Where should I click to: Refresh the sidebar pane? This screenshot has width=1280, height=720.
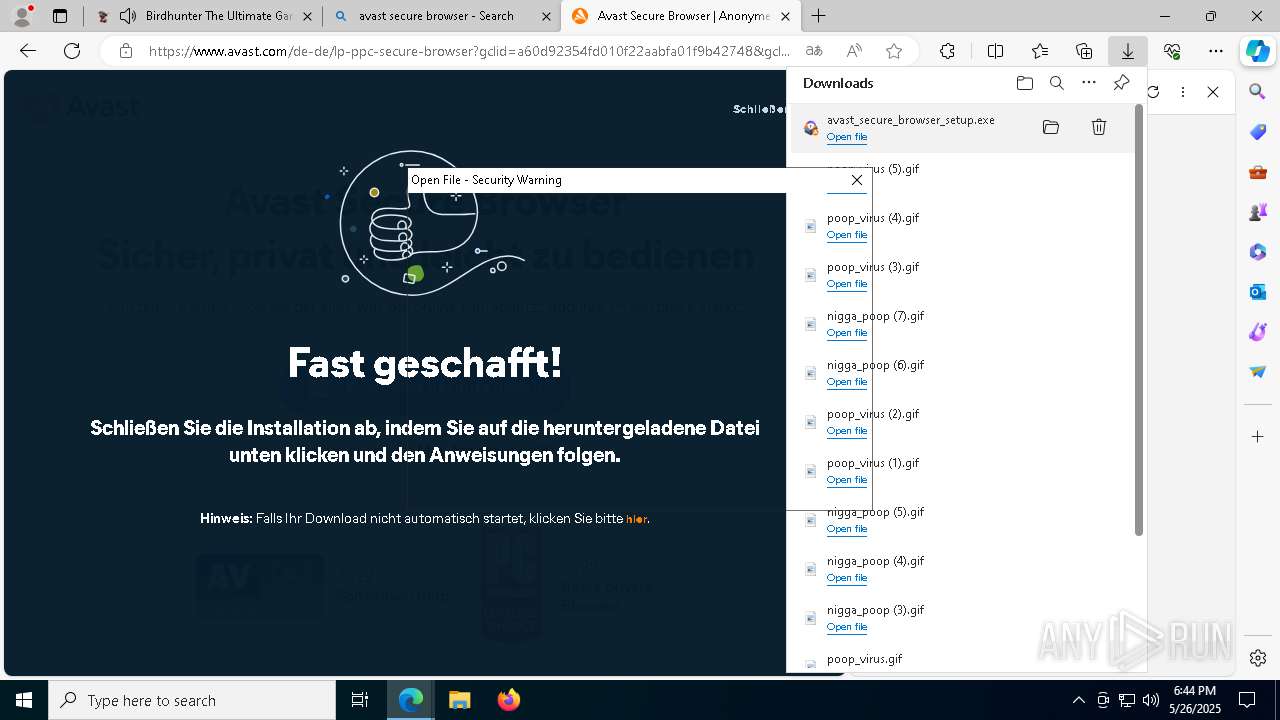[1153, 92]
